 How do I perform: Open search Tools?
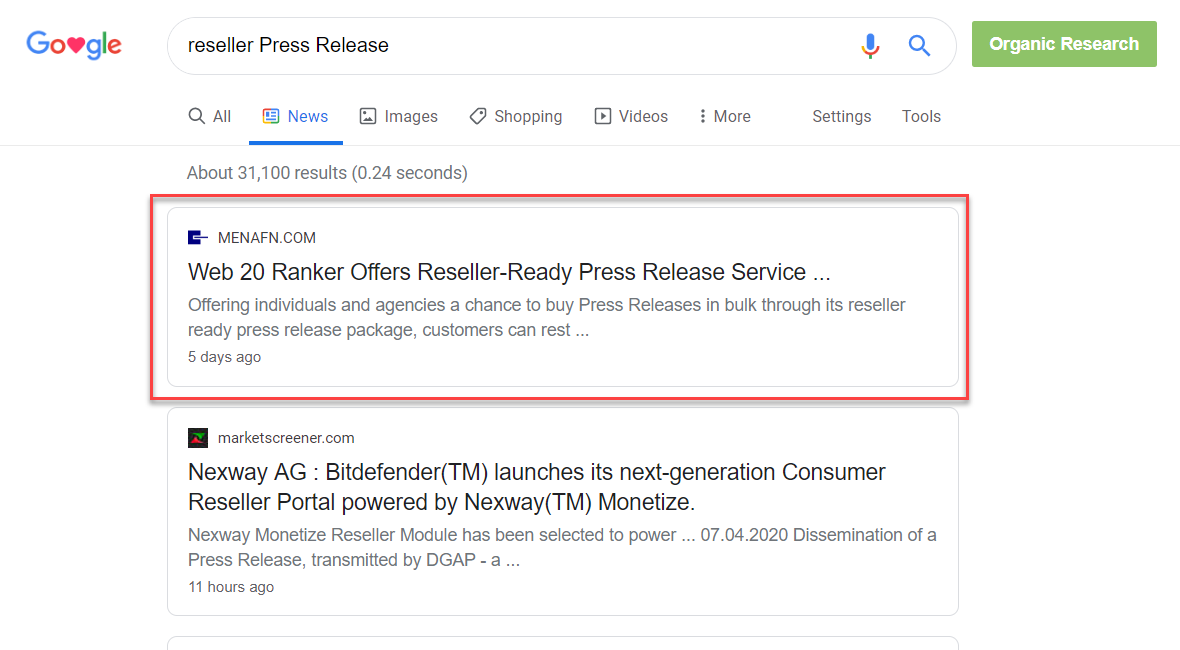(x=921, y=116)
